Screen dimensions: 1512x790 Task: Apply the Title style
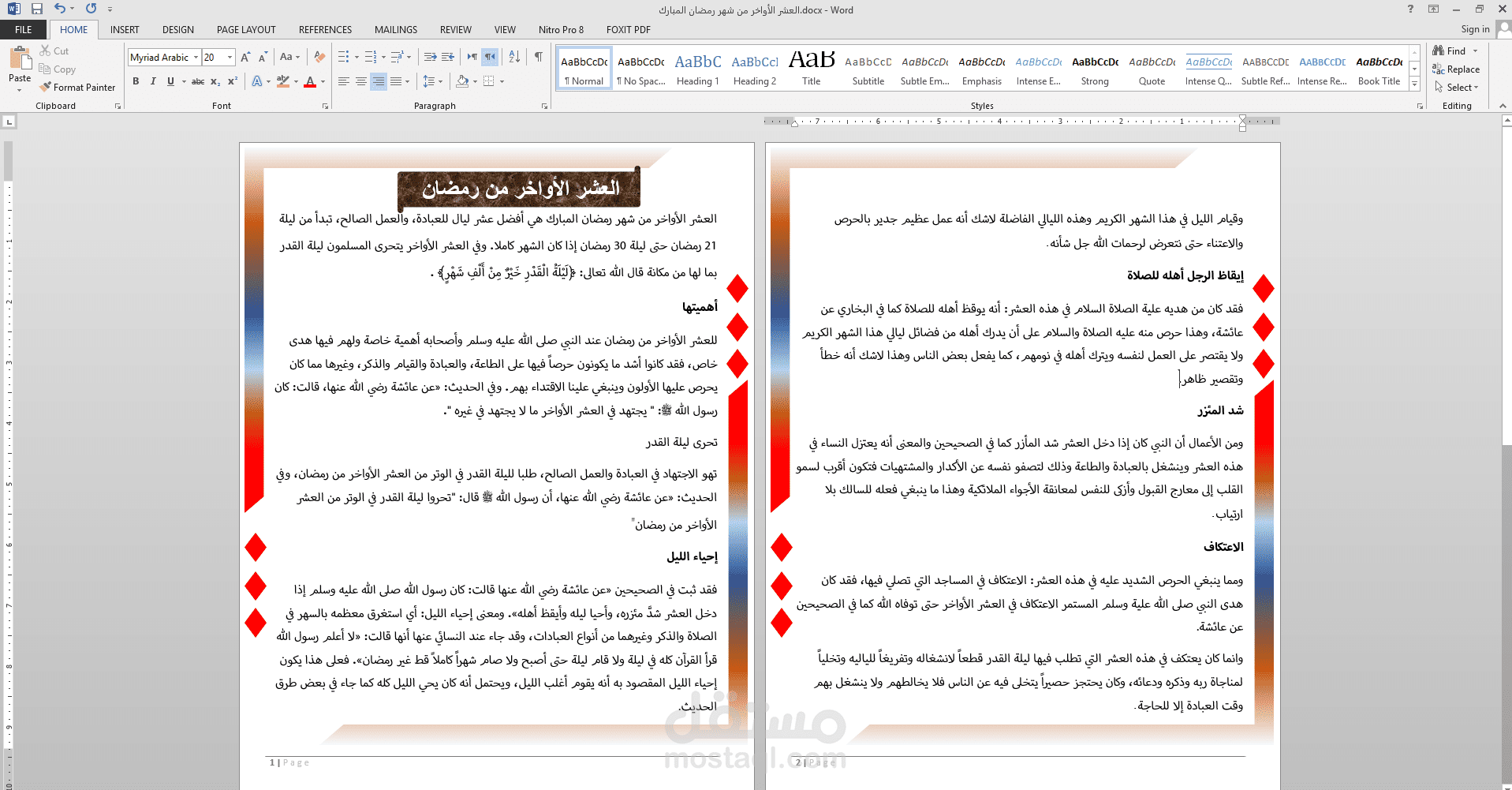click(812, 69)
